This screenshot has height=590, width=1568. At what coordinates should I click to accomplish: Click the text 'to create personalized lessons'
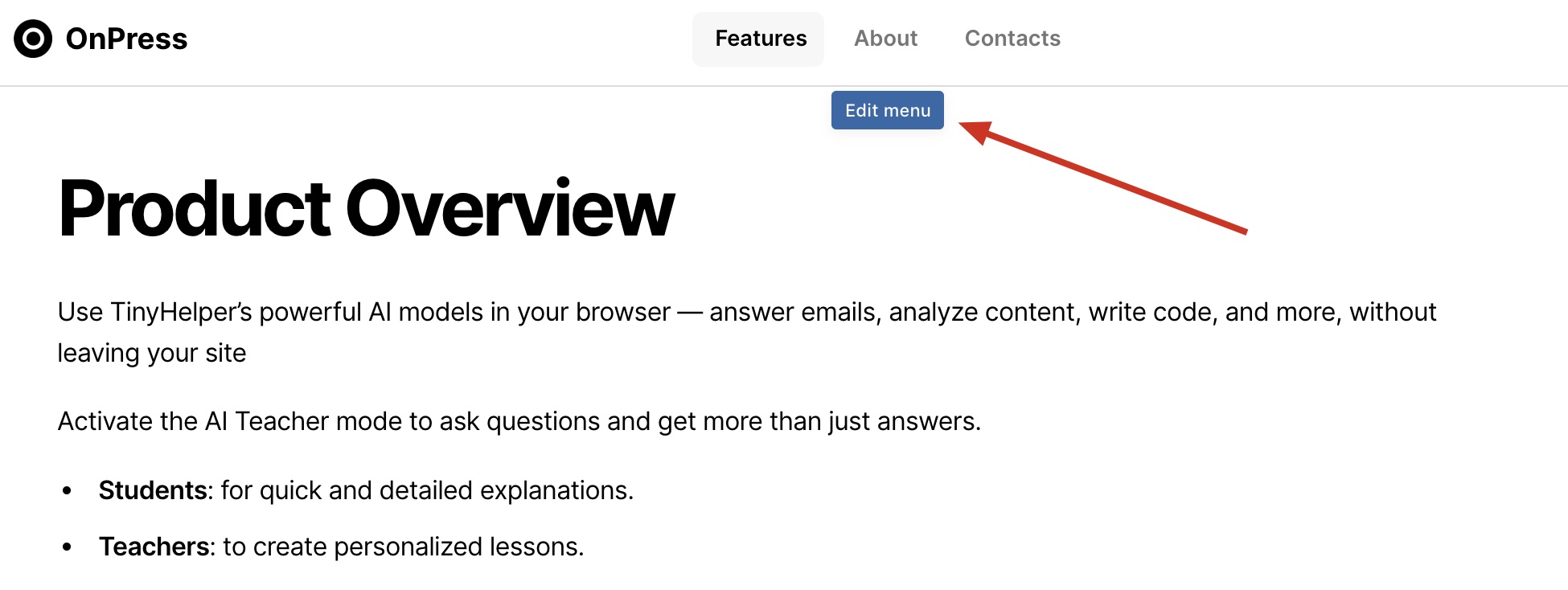[x=402, y=547]
